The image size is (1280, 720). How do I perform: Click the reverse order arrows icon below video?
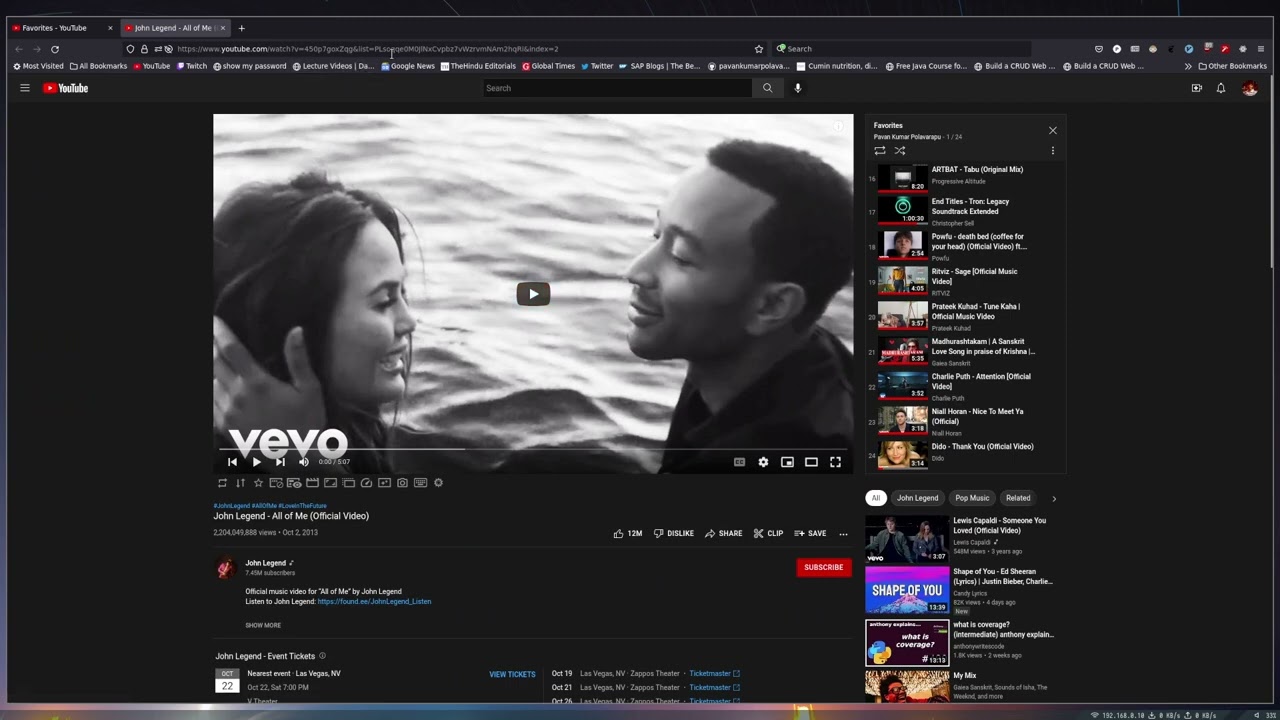[x=240, y=483]
